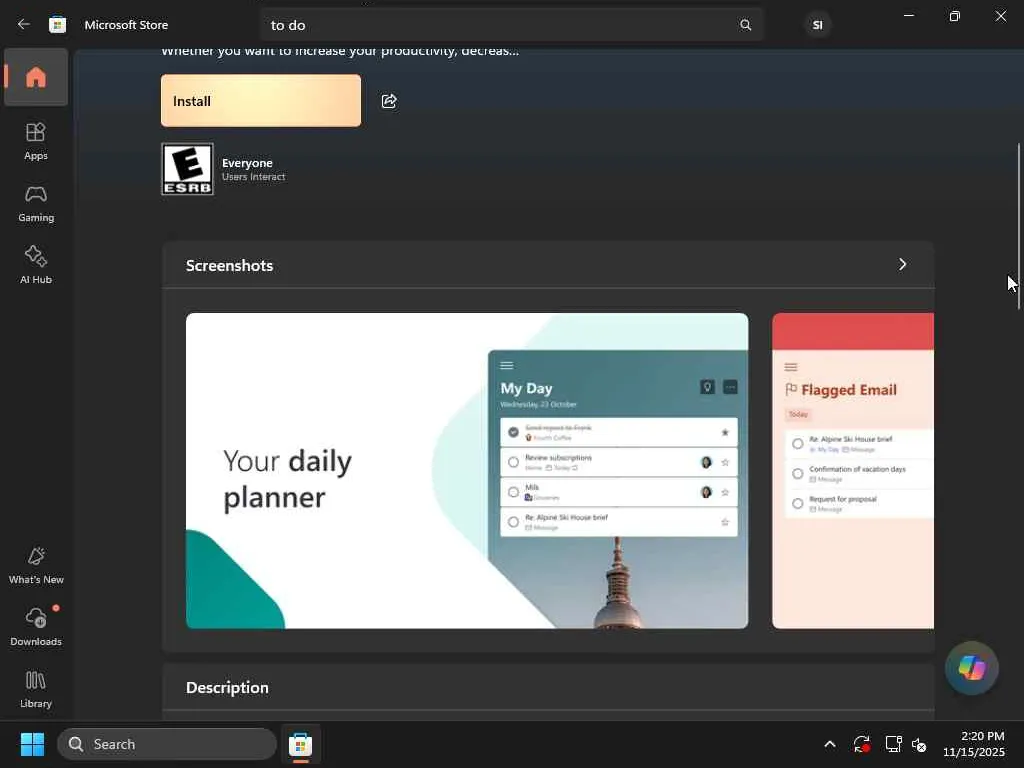The height and width of the screenshot is (768, 1024).
Task: Minimize the Microsoft Store window
Action: pos(908,16)
